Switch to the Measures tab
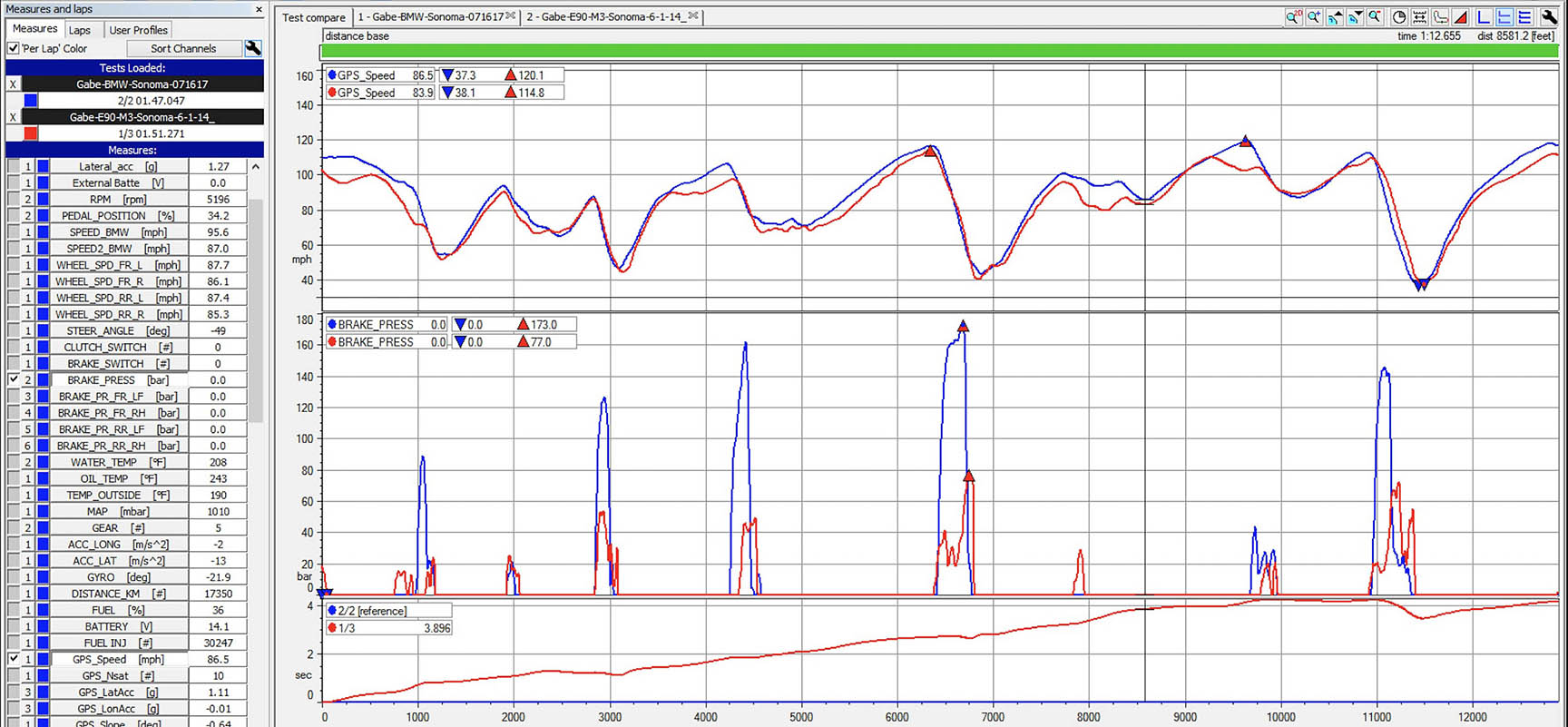 (x=34, y=29)
